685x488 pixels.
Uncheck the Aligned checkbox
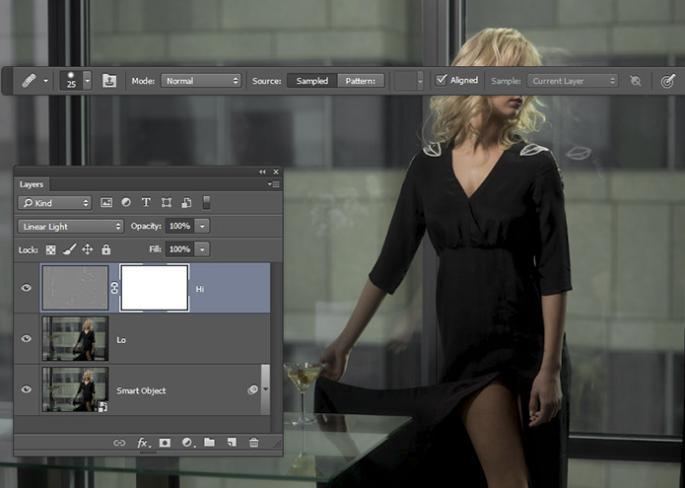coord(441,80)
